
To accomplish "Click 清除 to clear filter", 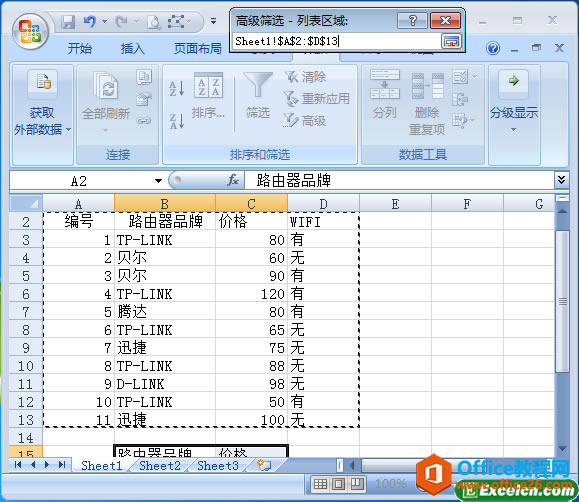I will coord(306,77).
